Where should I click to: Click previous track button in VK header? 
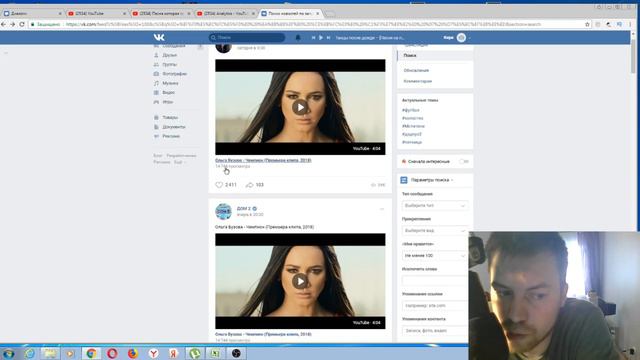[x=313, y=38]
